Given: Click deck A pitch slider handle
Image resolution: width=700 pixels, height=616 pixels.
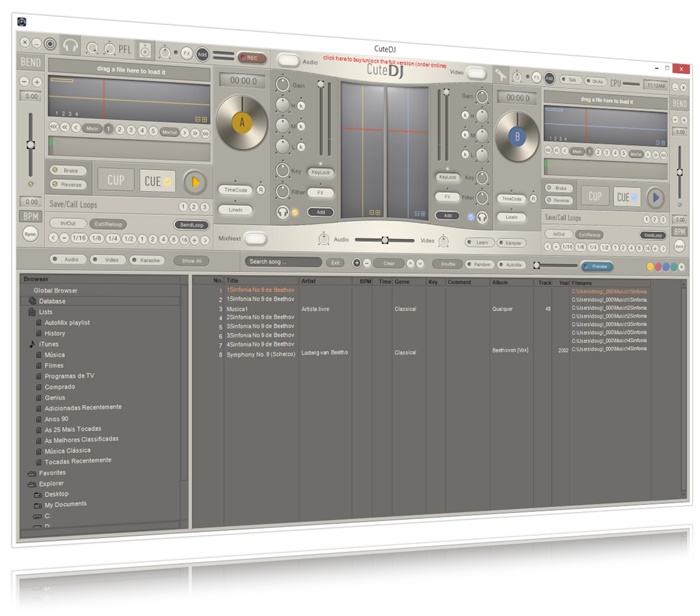Looking at the screenshot, I should (30, 145).
